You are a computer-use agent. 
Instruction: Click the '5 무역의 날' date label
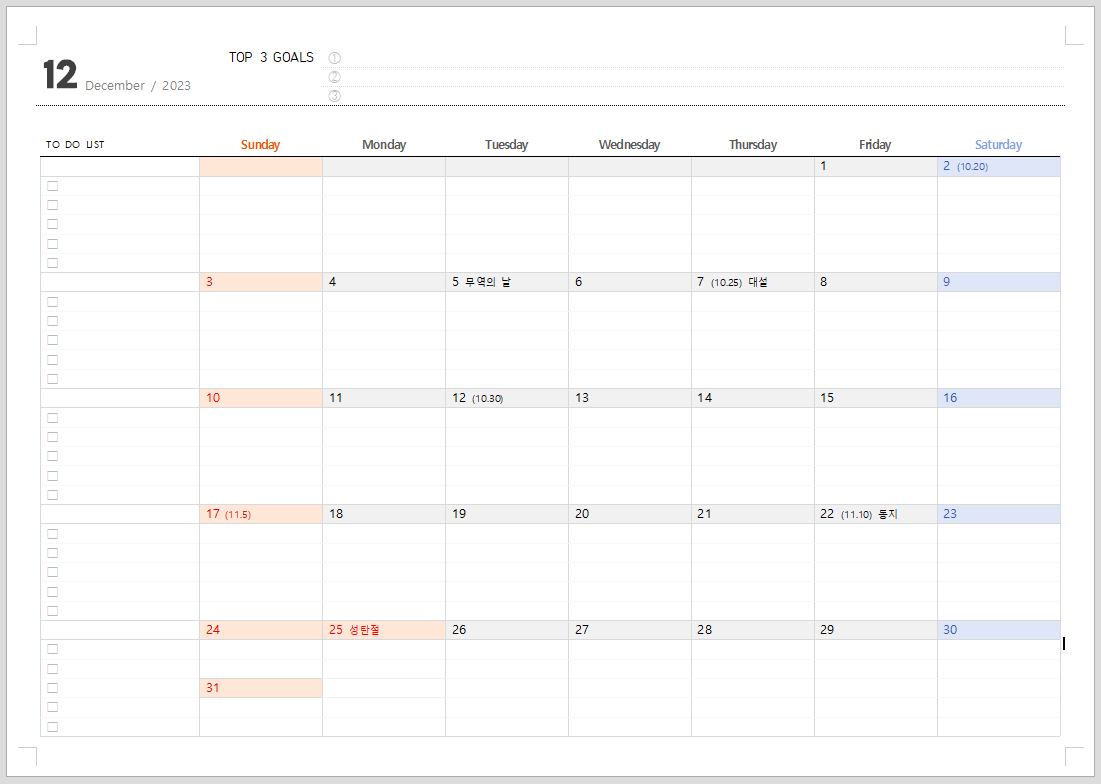point(481,282)
